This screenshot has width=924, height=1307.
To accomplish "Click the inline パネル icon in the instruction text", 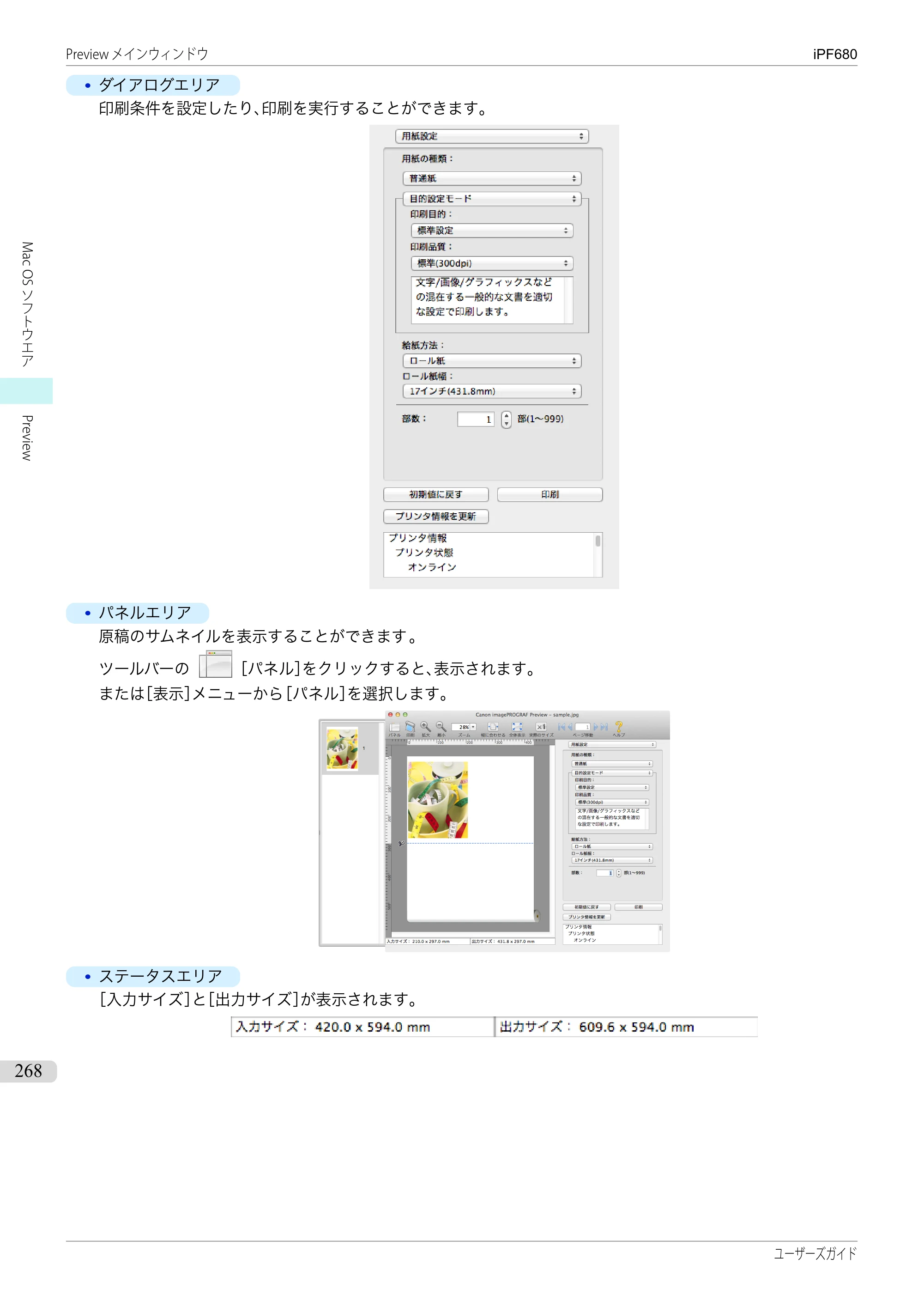I will tap(216, 664).
